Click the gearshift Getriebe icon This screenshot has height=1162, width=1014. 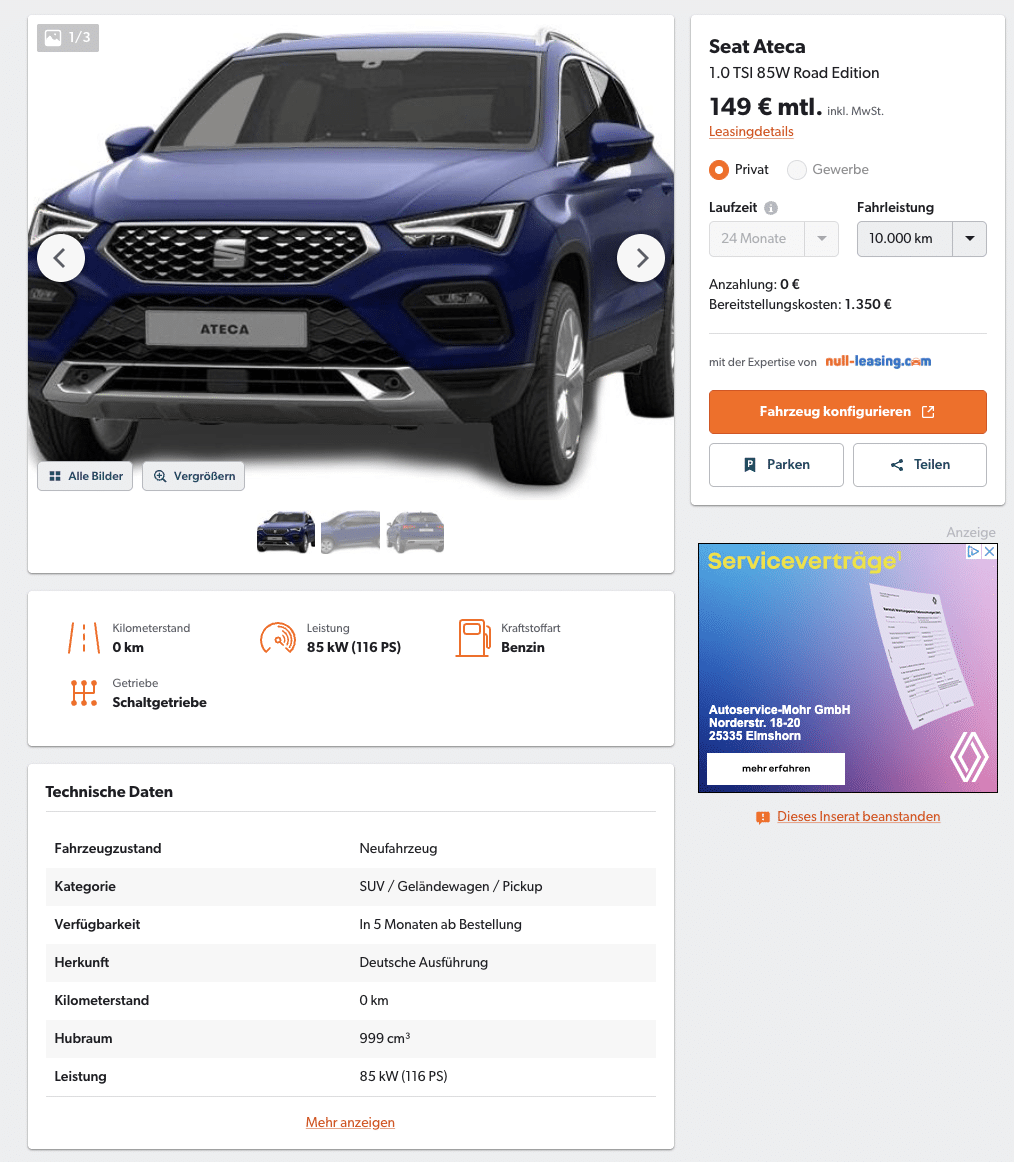pyautogui.click(x=84, y=693)
